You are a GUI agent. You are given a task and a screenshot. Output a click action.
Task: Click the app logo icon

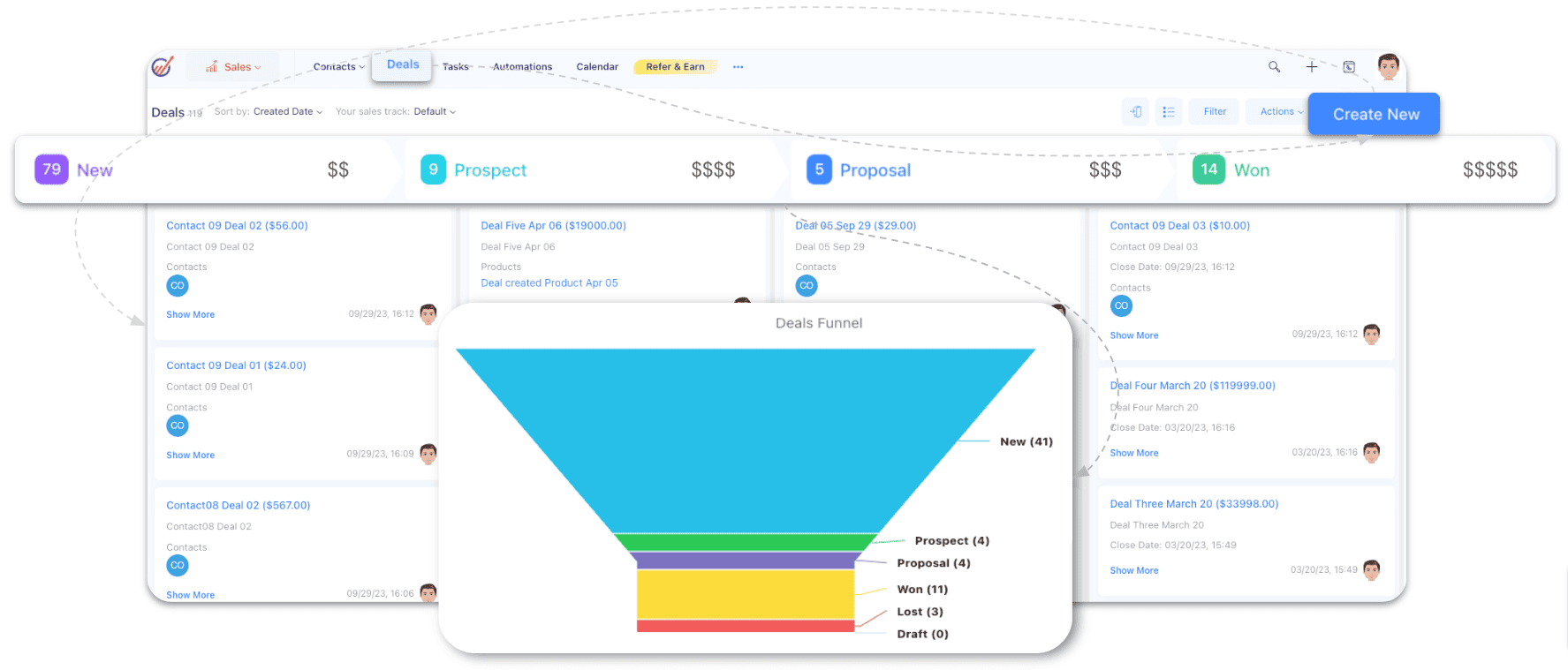point(163,67)
